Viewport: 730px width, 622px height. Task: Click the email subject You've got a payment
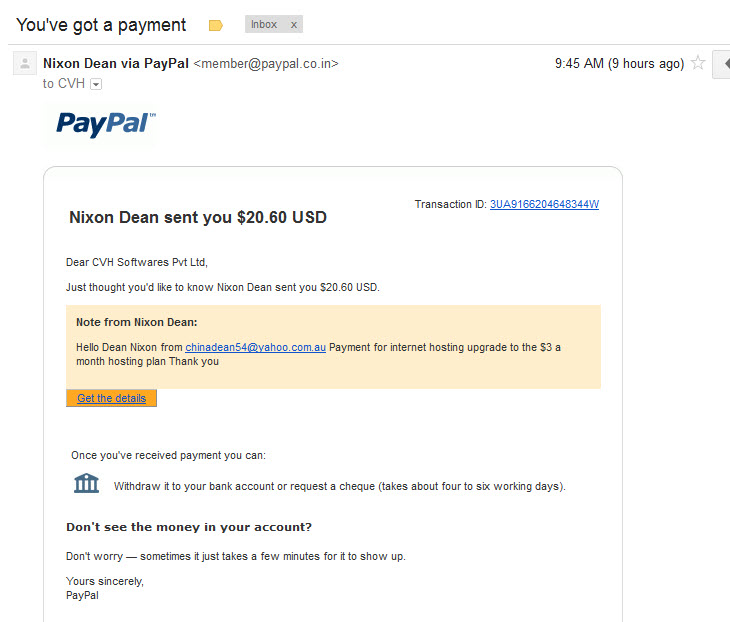click(x=101, y=25)
